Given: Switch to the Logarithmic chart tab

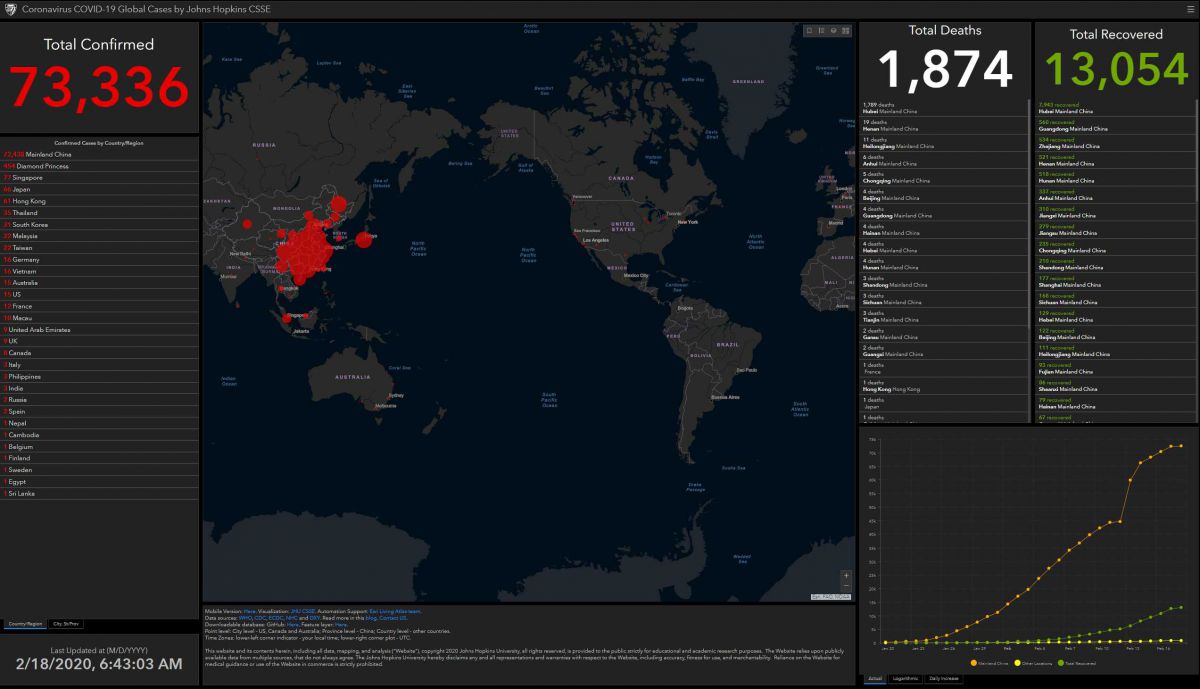Looking at the screenshot, I should click(x=905, y=679).
